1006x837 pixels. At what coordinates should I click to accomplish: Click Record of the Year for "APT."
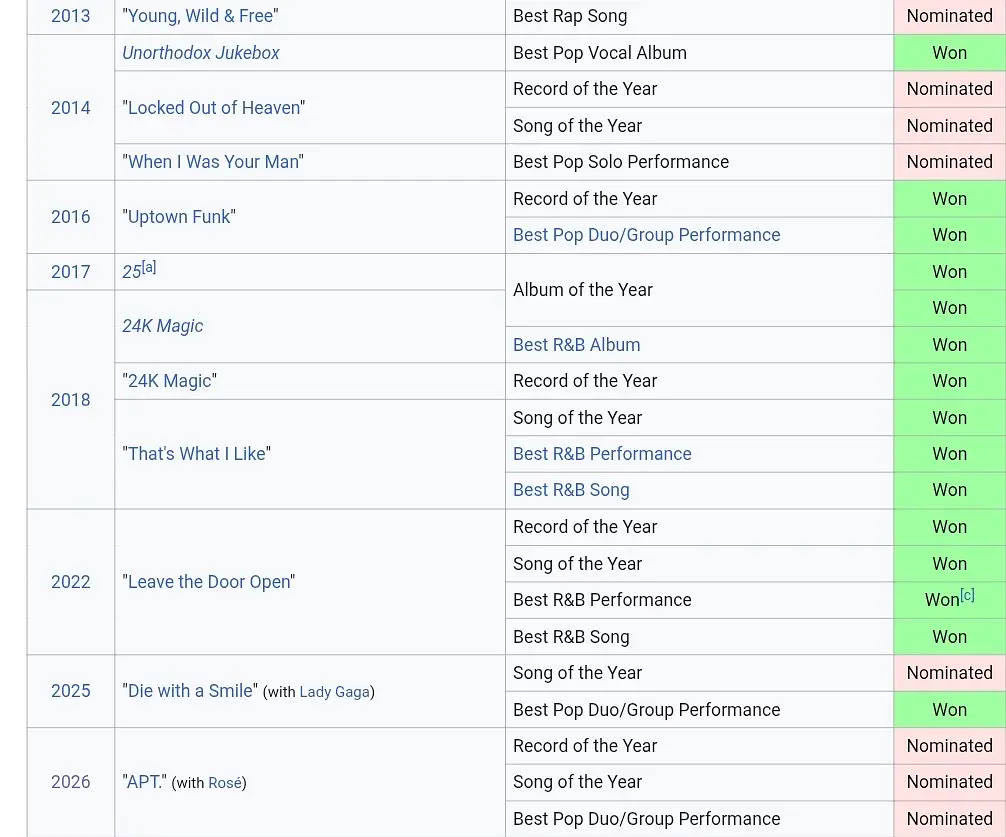point(699,746)
